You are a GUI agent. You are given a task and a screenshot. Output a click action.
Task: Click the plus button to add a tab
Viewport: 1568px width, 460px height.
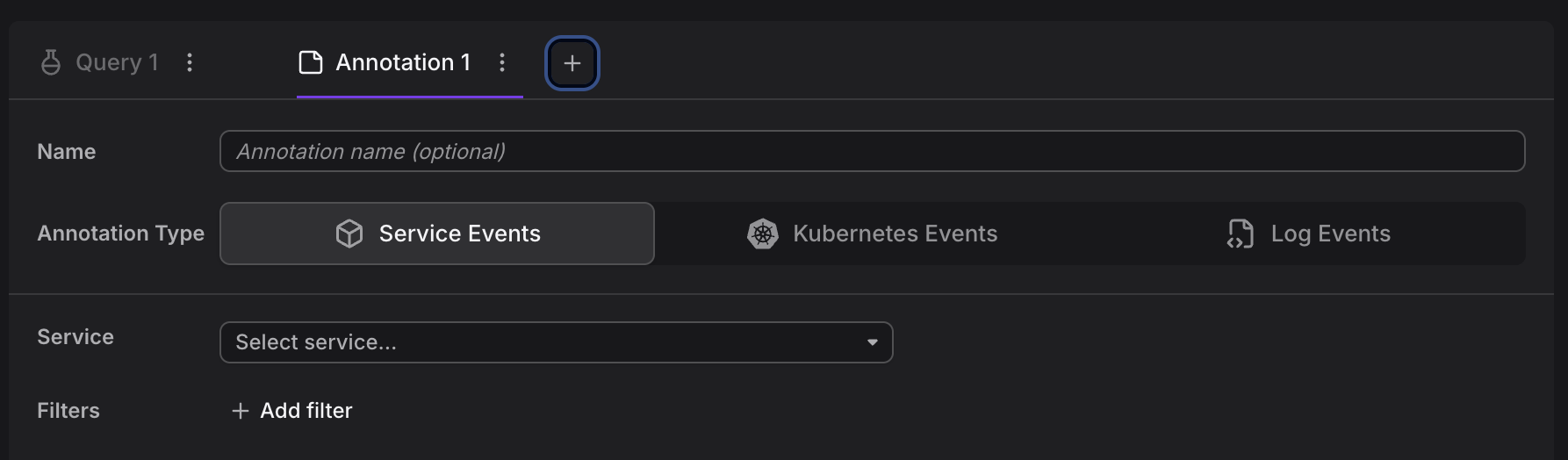tap(572, 63)
